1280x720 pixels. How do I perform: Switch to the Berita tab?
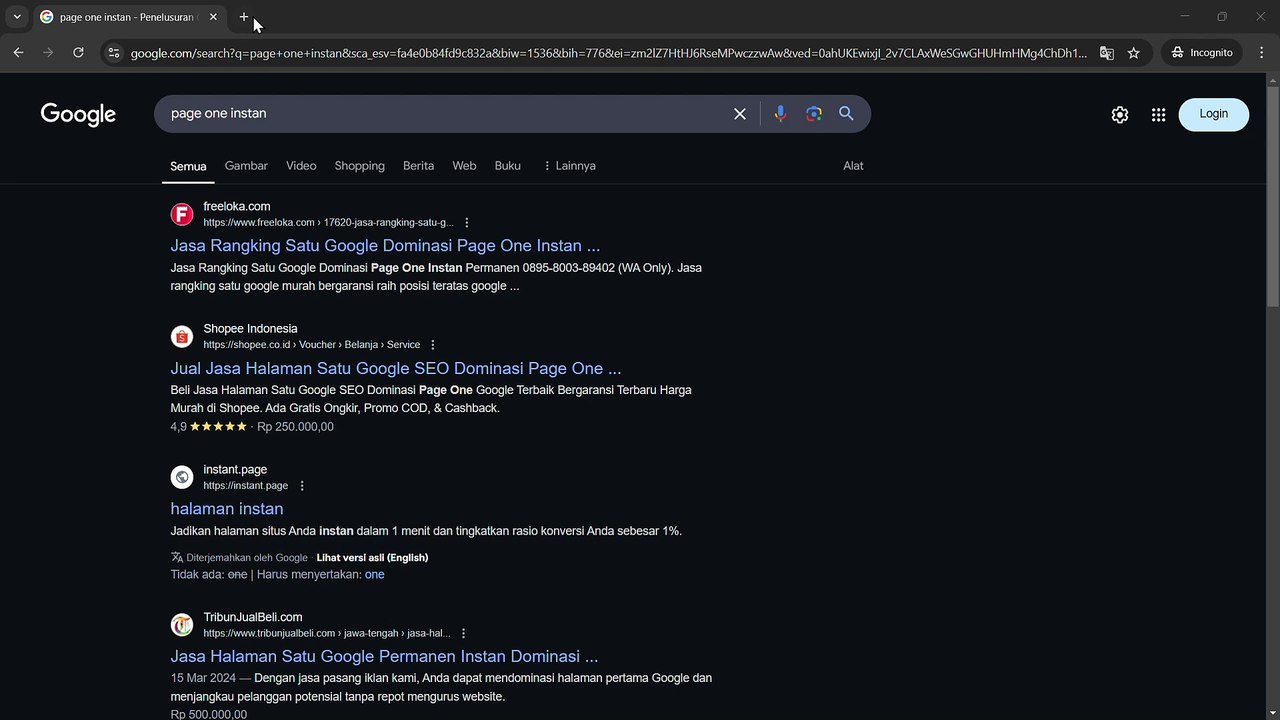(418, 166)
